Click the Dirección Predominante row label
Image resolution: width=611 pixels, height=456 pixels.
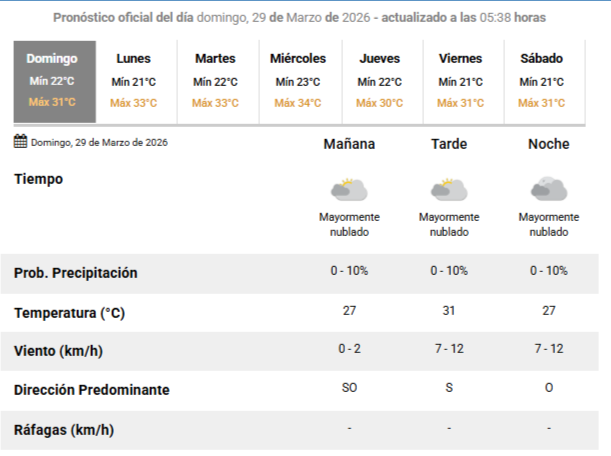tap(92, 390)
